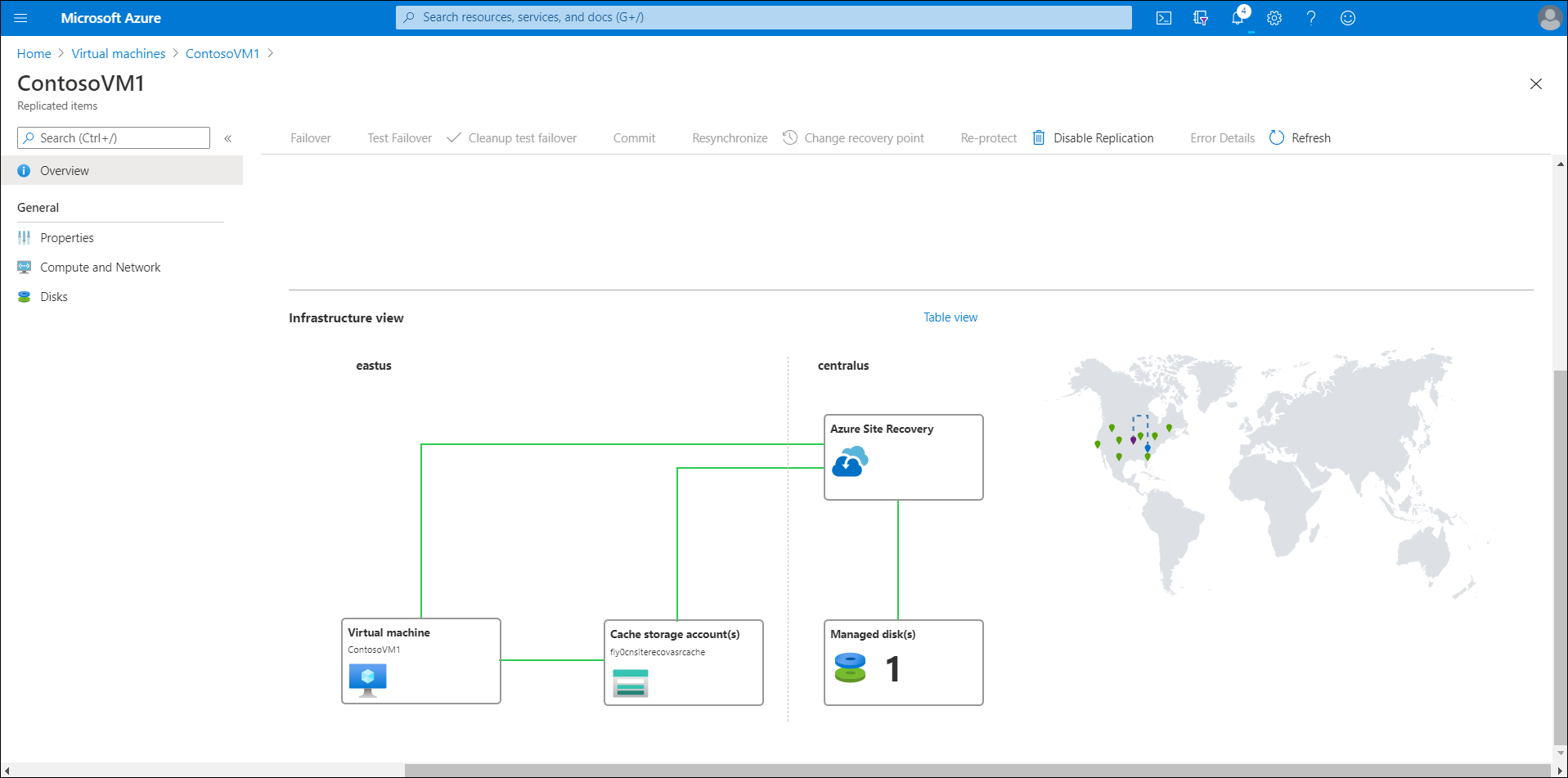Open portal settings gear

click(x=1274, y=18)
